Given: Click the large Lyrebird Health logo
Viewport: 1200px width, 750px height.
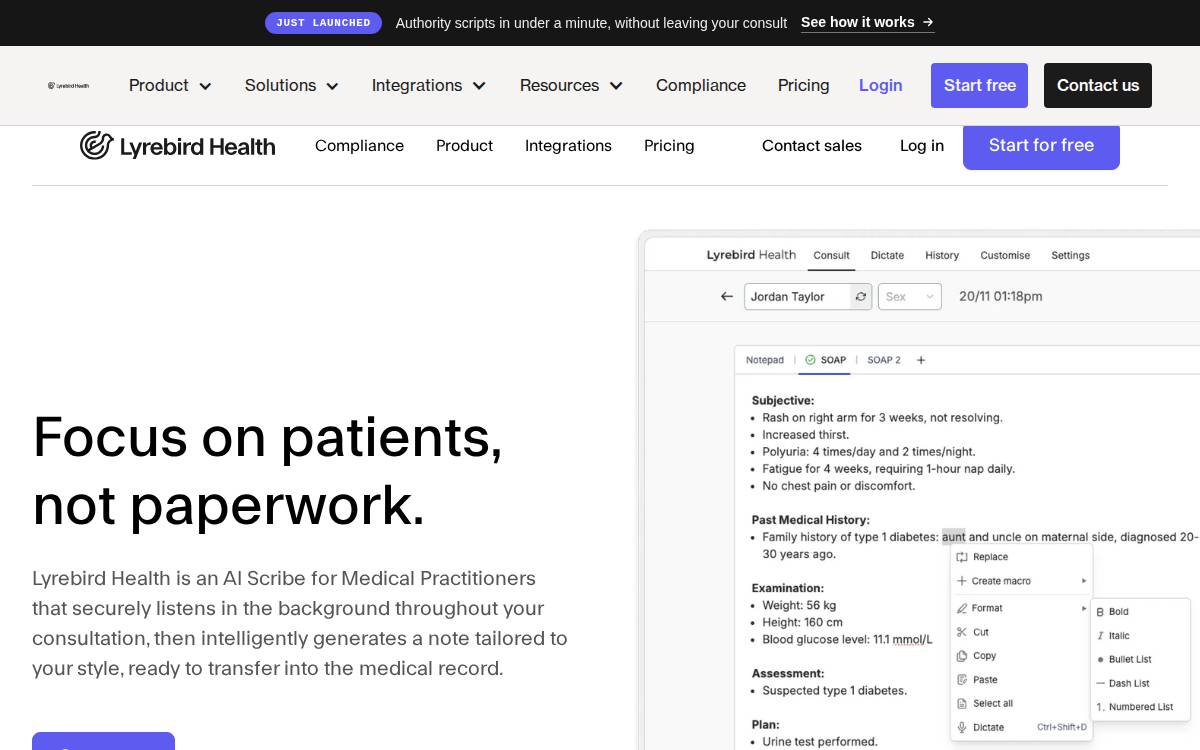Looking at the screenshot, I should [178, 146].
